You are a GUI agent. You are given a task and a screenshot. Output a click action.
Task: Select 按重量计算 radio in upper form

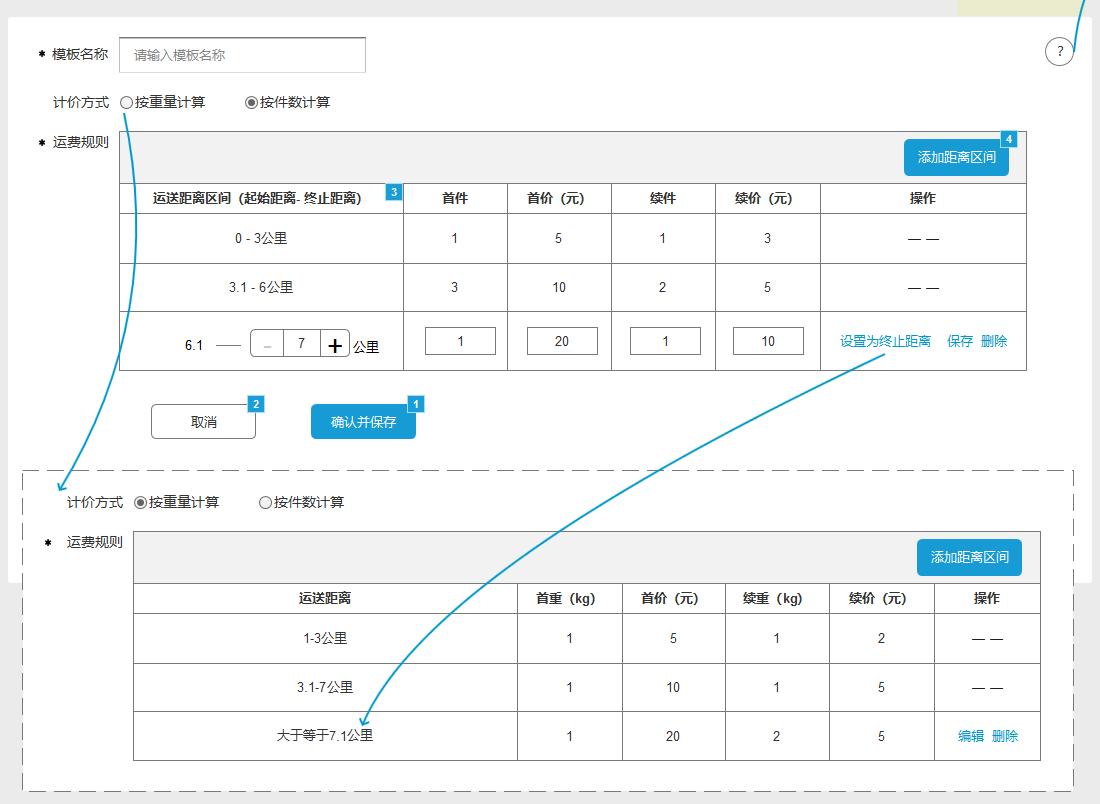[x=126, y=102]
